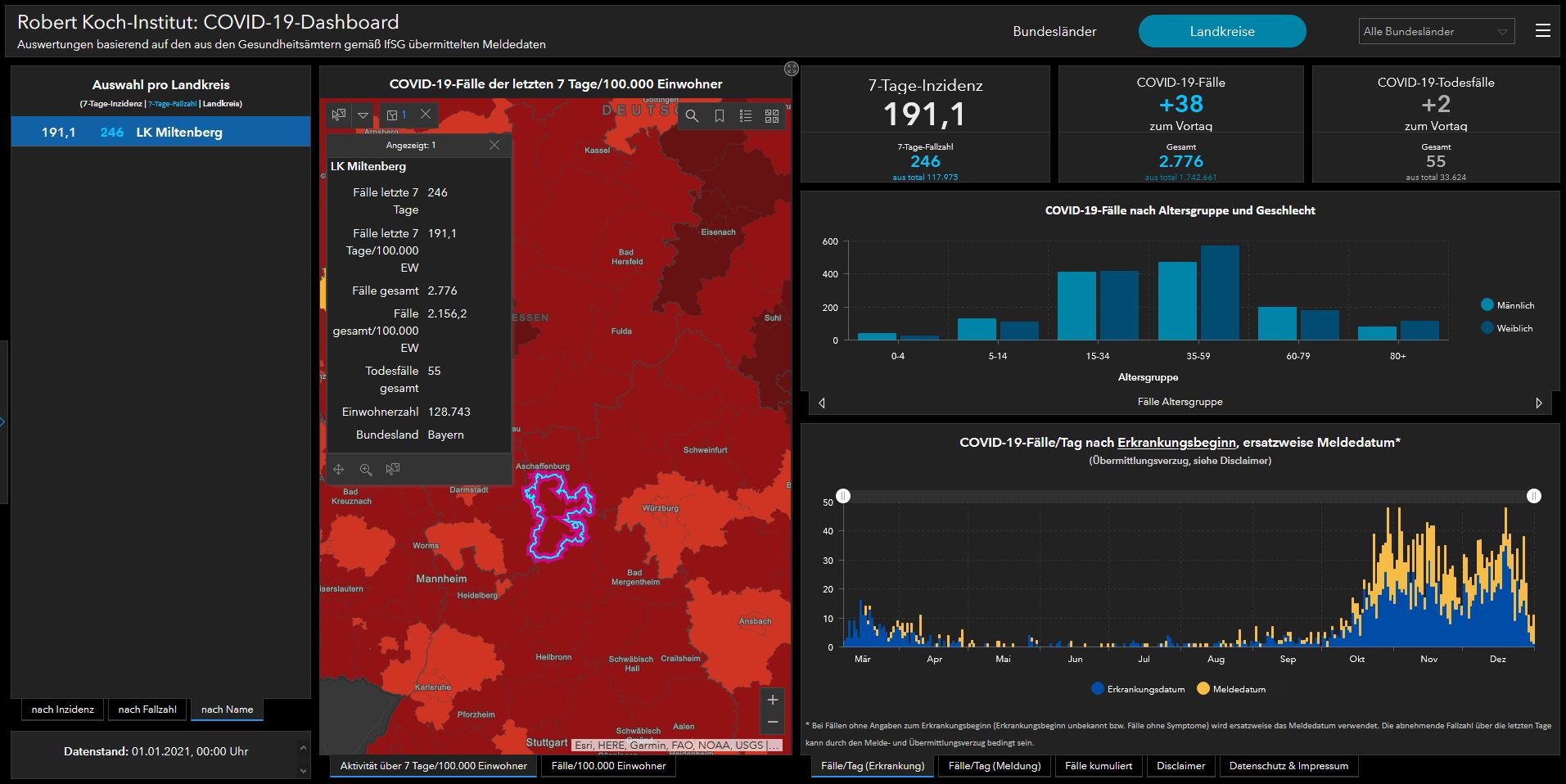
Task: Open the map bookmarks icon
Action: (719, 116)
